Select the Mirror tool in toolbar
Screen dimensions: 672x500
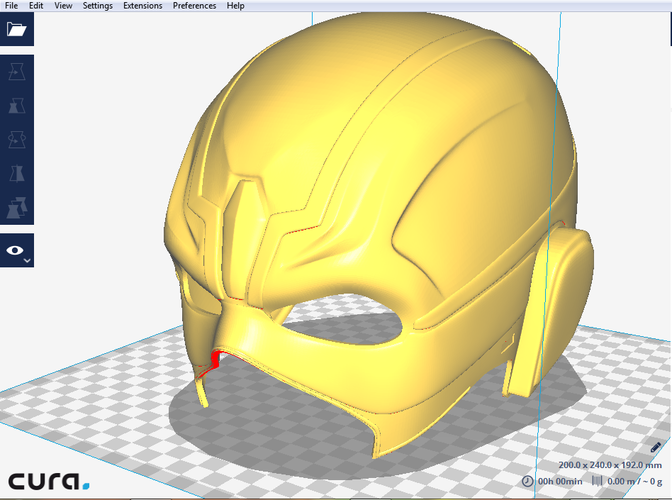[17, 174]
